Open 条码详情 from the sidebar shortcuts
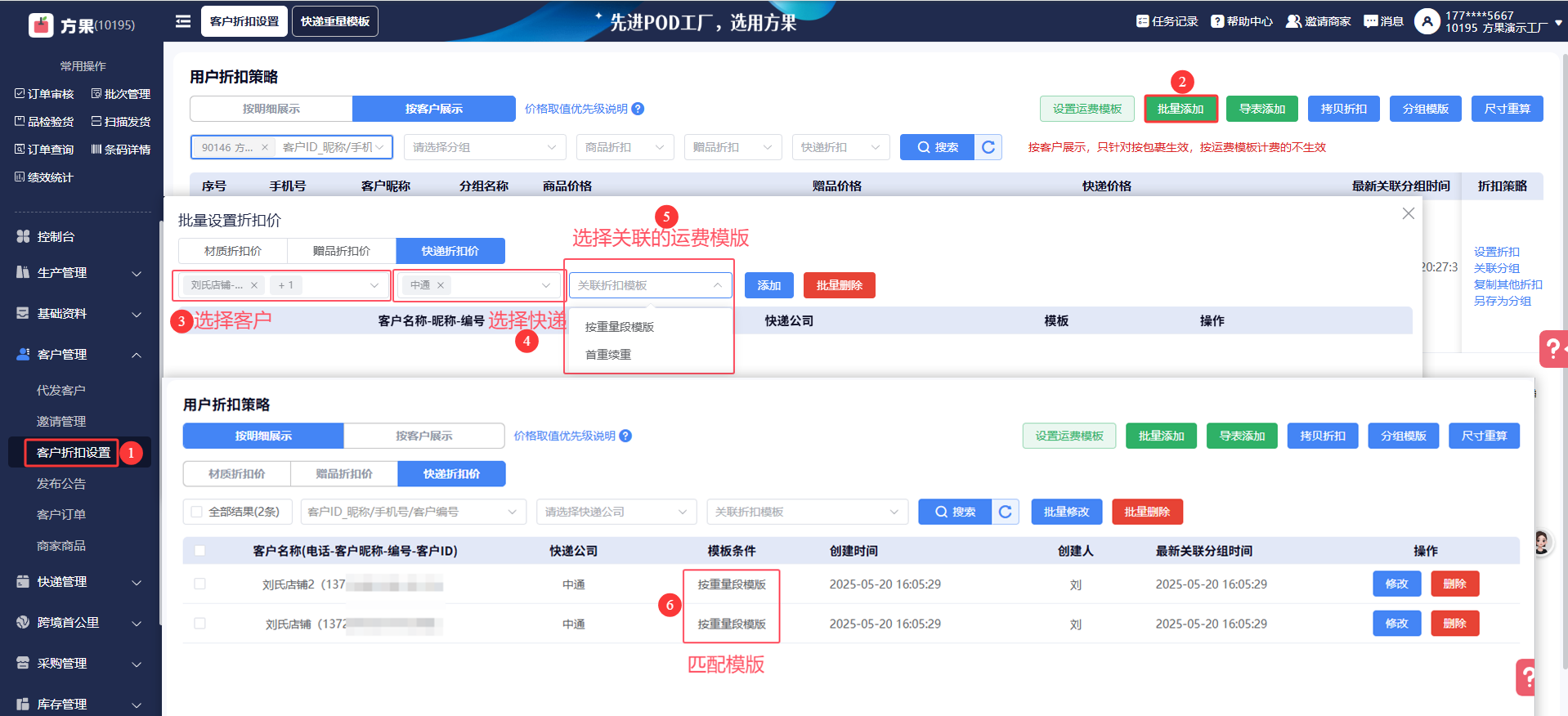 tap(121, 150)
